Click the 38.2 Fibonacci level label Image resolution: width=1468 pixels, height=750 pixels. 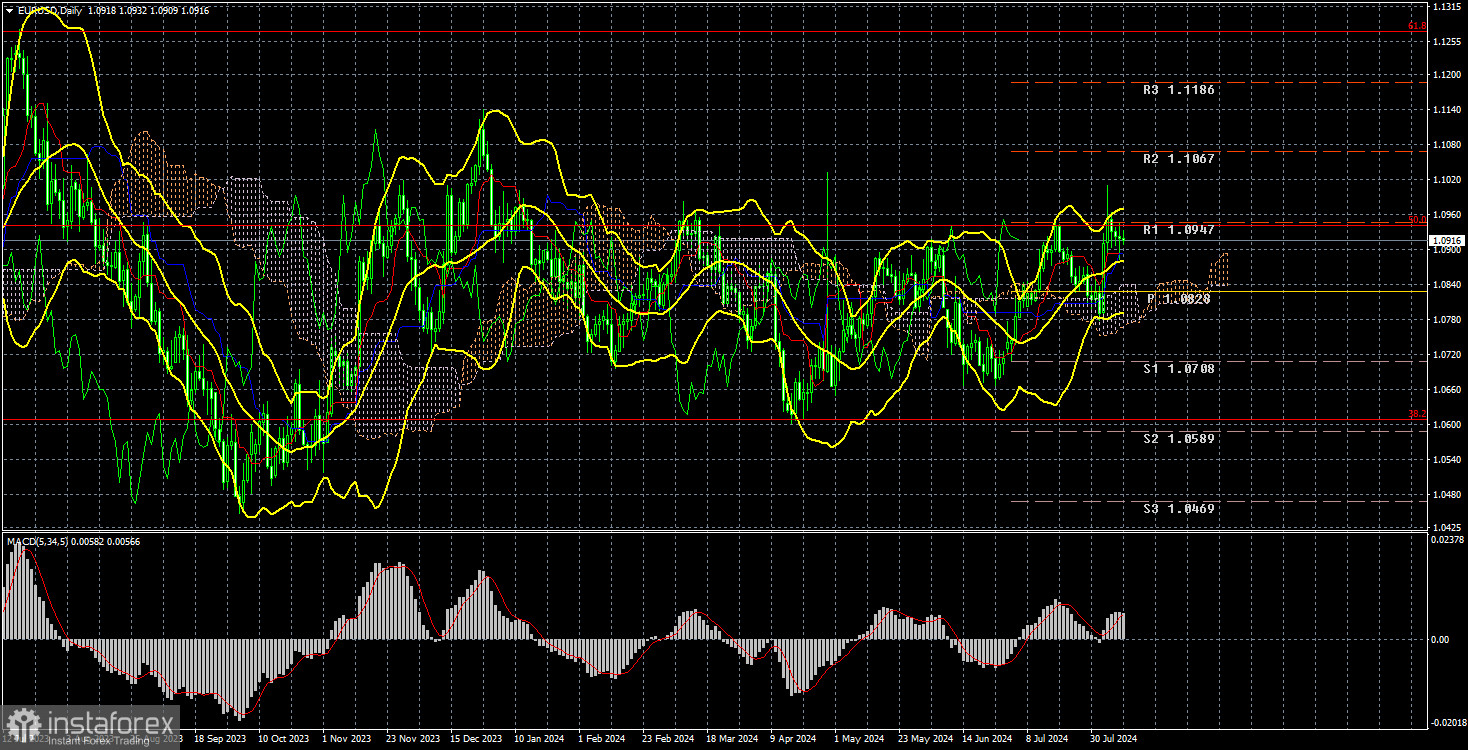click(1417, 413)
